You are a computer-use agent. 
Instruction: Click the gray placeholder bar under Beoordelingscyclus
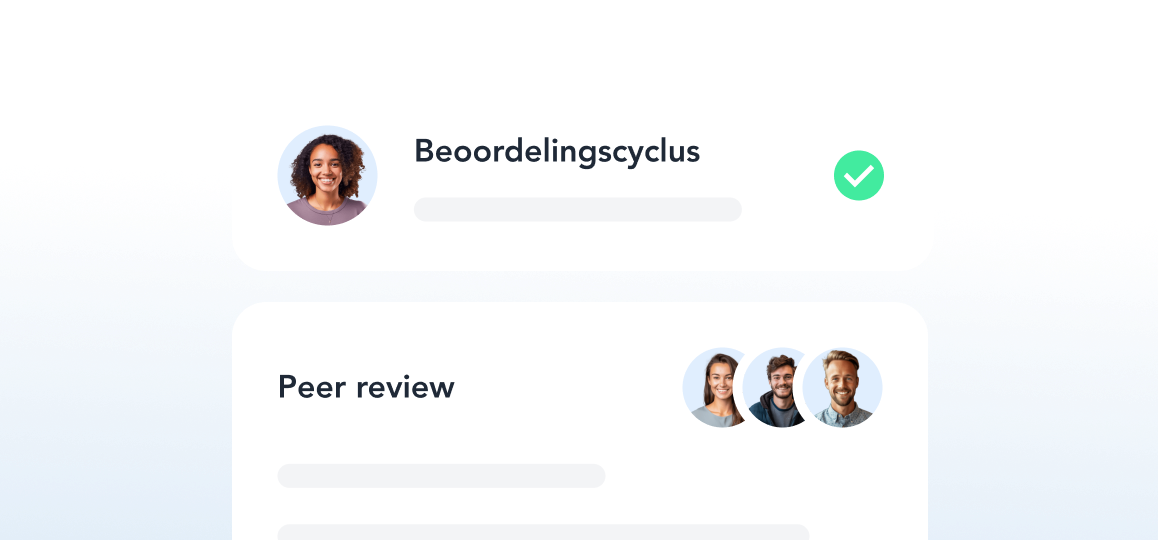pyautogui.click(x=578, y=209)
